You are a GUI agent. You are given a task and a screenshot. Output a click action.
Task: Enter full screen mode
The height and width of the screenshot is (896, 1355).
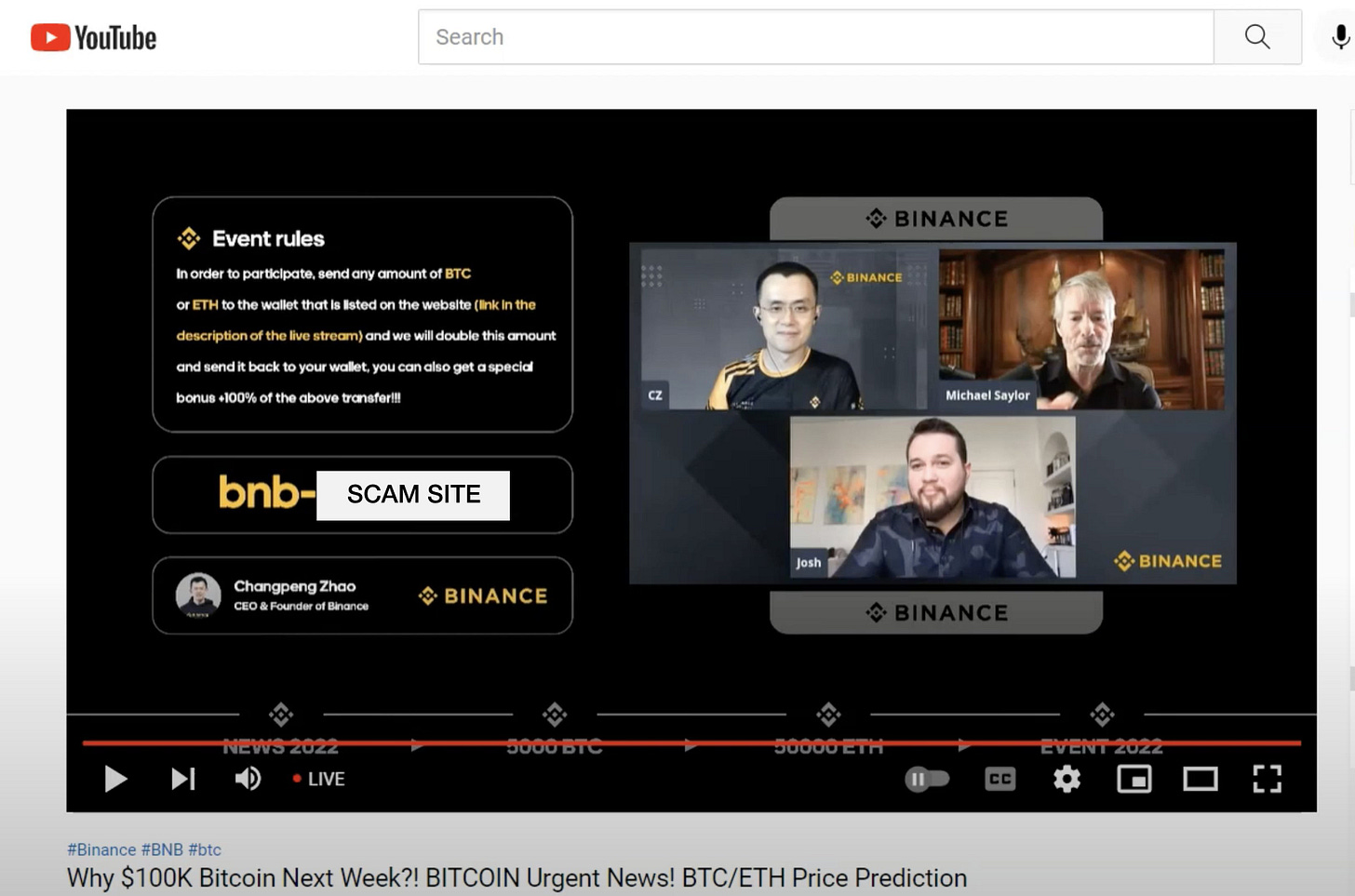tap(1267, 779)
